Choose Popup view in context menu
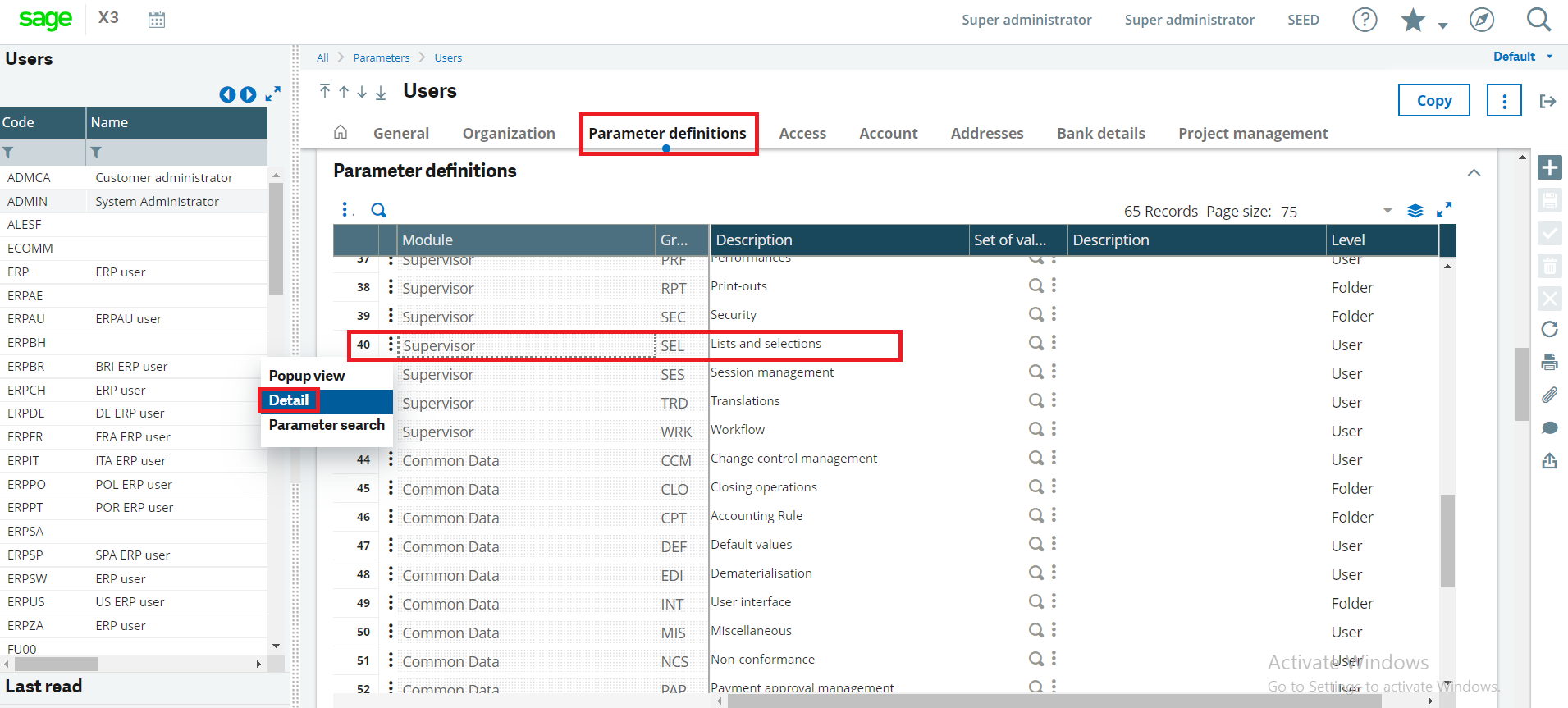This screenshot has height=708, width=1568. point(327,376)
